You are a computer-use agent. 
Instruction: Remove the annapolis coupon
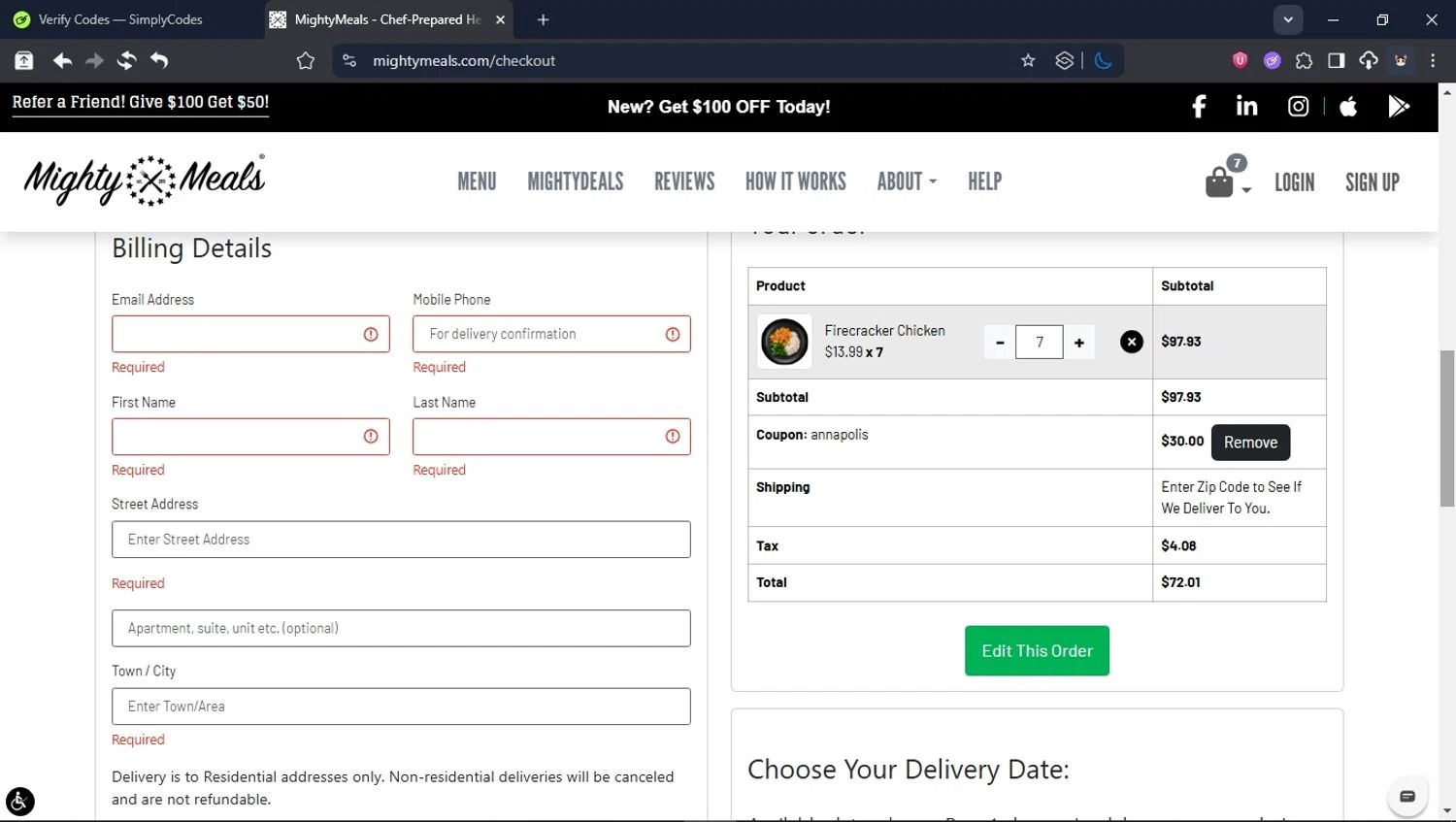(1250, 443)
